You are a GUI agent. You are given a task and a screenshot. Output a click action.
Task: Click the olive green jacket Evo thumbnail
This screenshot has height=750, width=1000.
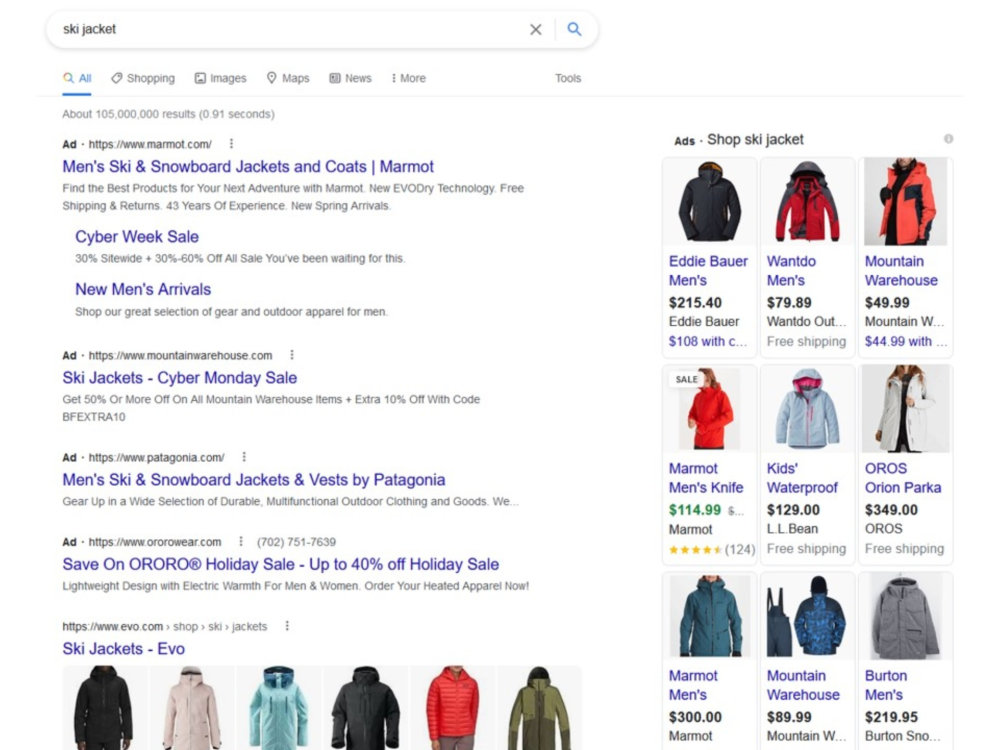coord(539,707)
